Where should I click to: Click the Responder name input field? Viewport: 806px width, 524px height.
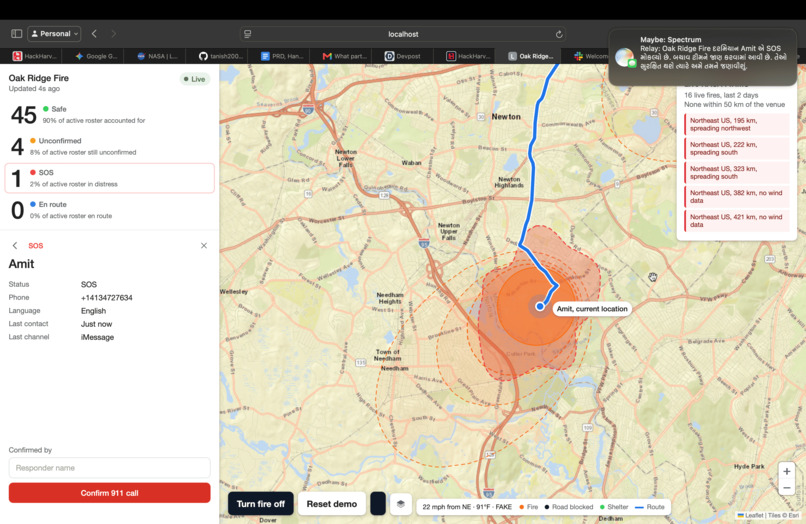(x=109, y=468)
